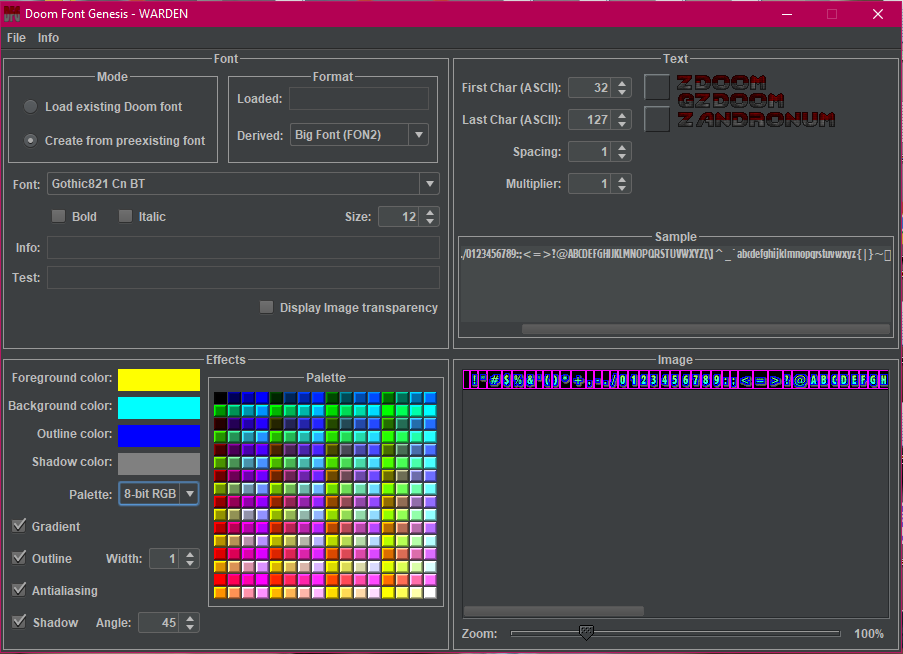Decrease the font Size value
The height and width of the screenshot is (654, 903).
430,221
